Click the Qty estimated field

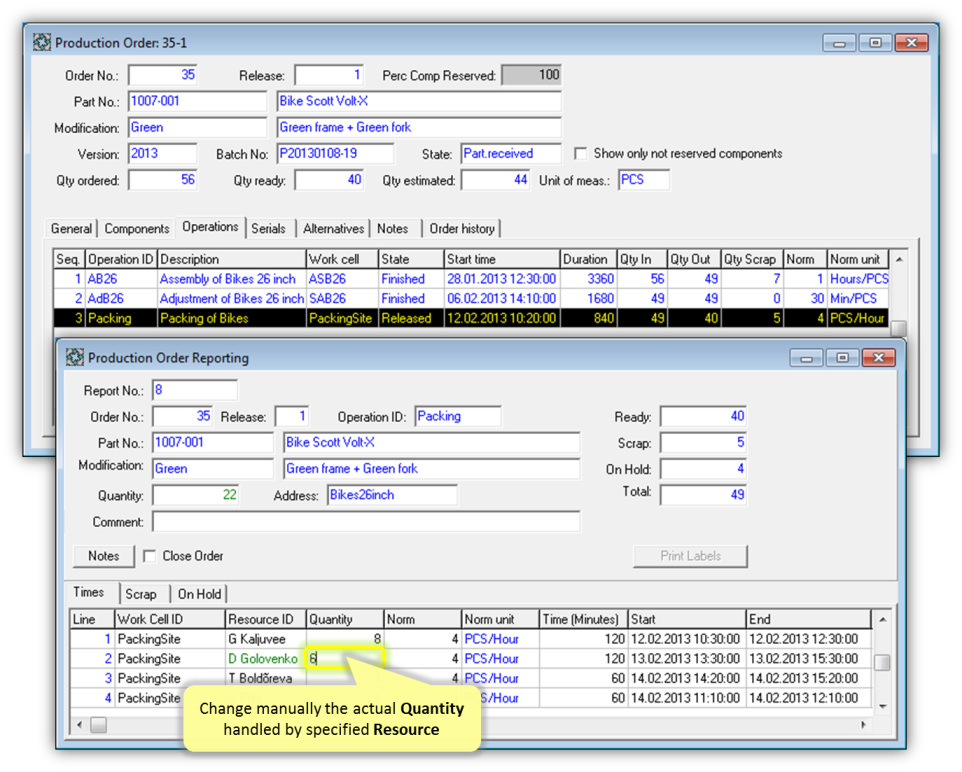pos(496,180)
